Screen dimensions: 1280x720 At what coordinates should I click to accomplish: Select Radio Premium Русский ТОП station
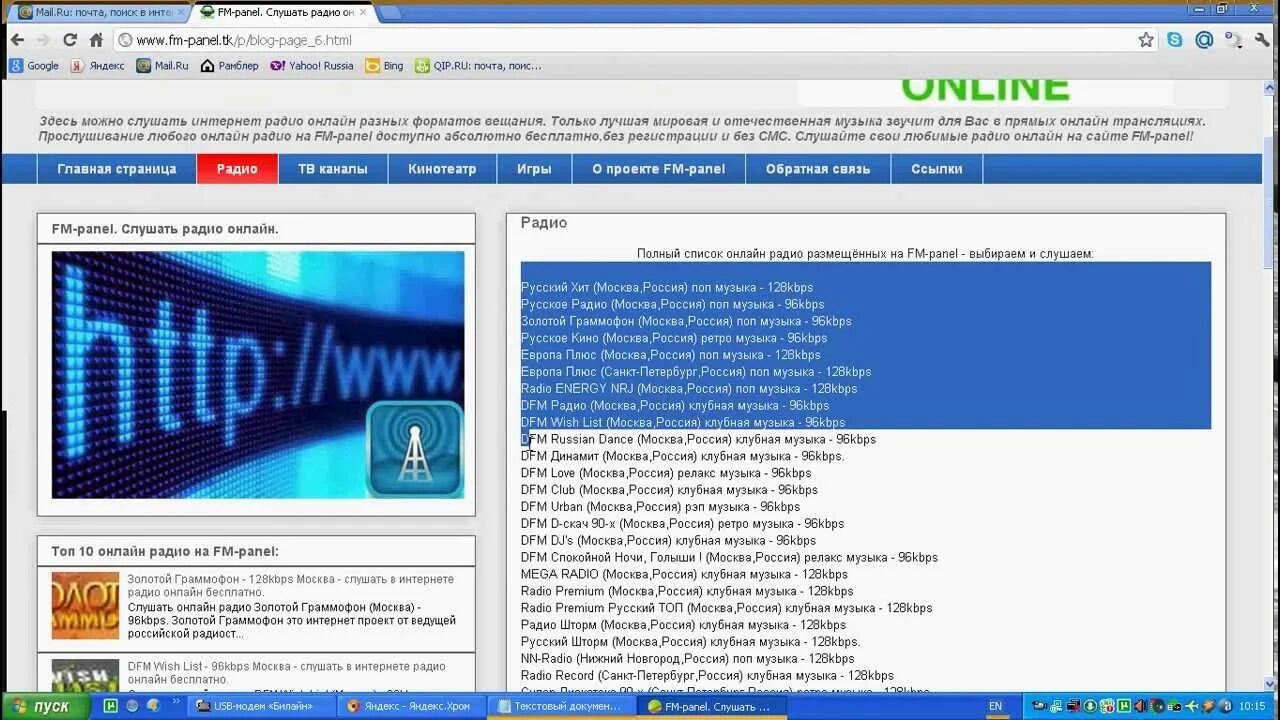(726, 608)
